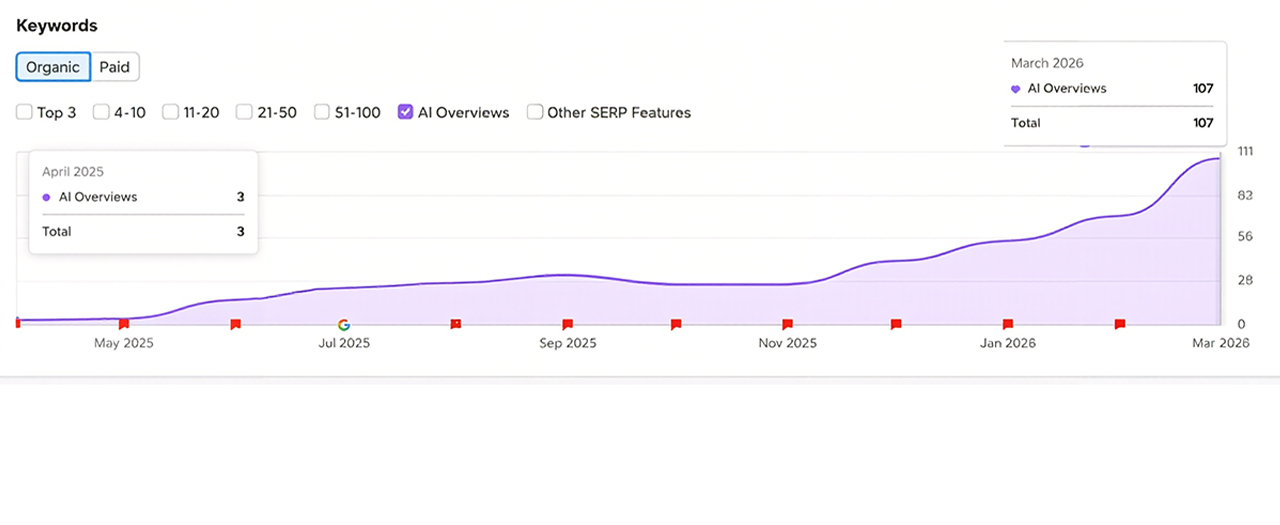The image size is (1280, 525).
Task: Click red flag between Jul and Sep 2025
Action: [x=456, y=324]
